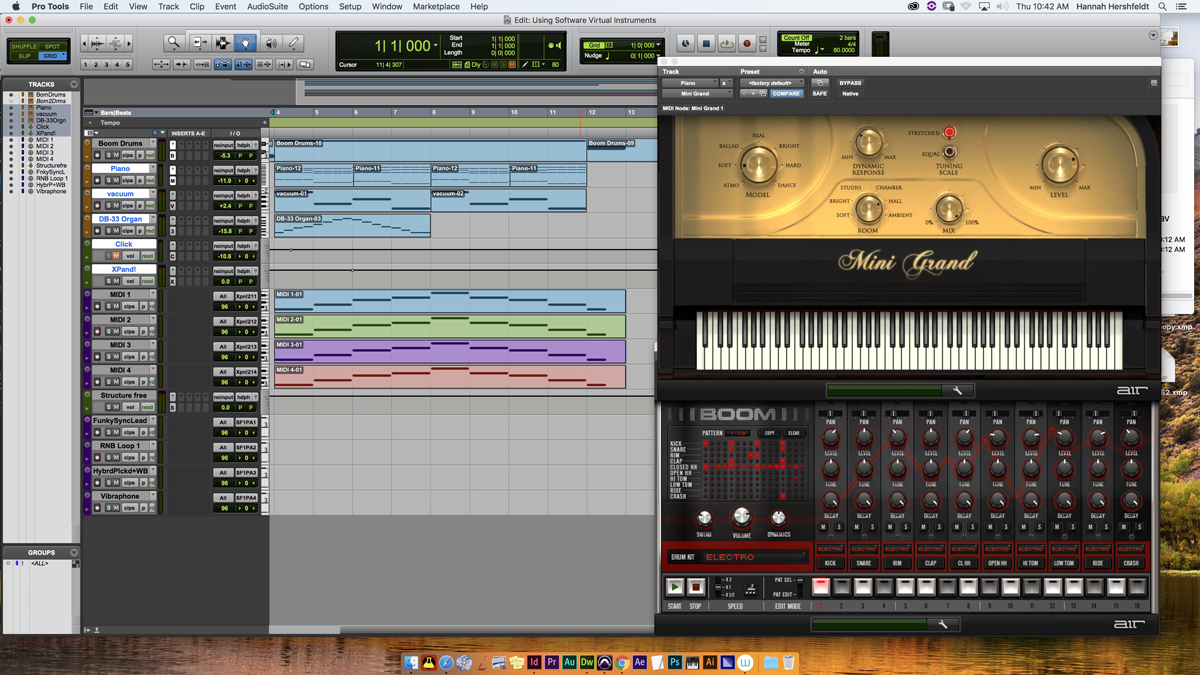Adjust Boom Volume knob
Viewport: 1200px width, 675px height.
[x=741, y=517]
